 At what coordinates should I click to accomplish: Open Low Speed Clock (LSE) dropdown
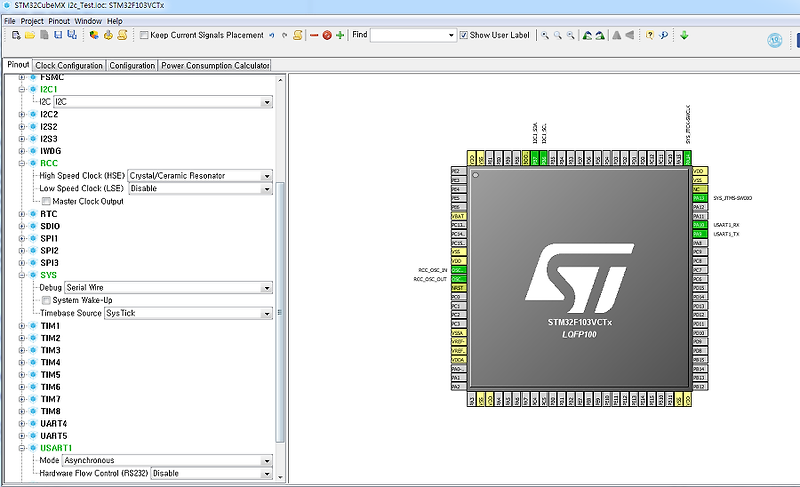(x=200, y=188)
